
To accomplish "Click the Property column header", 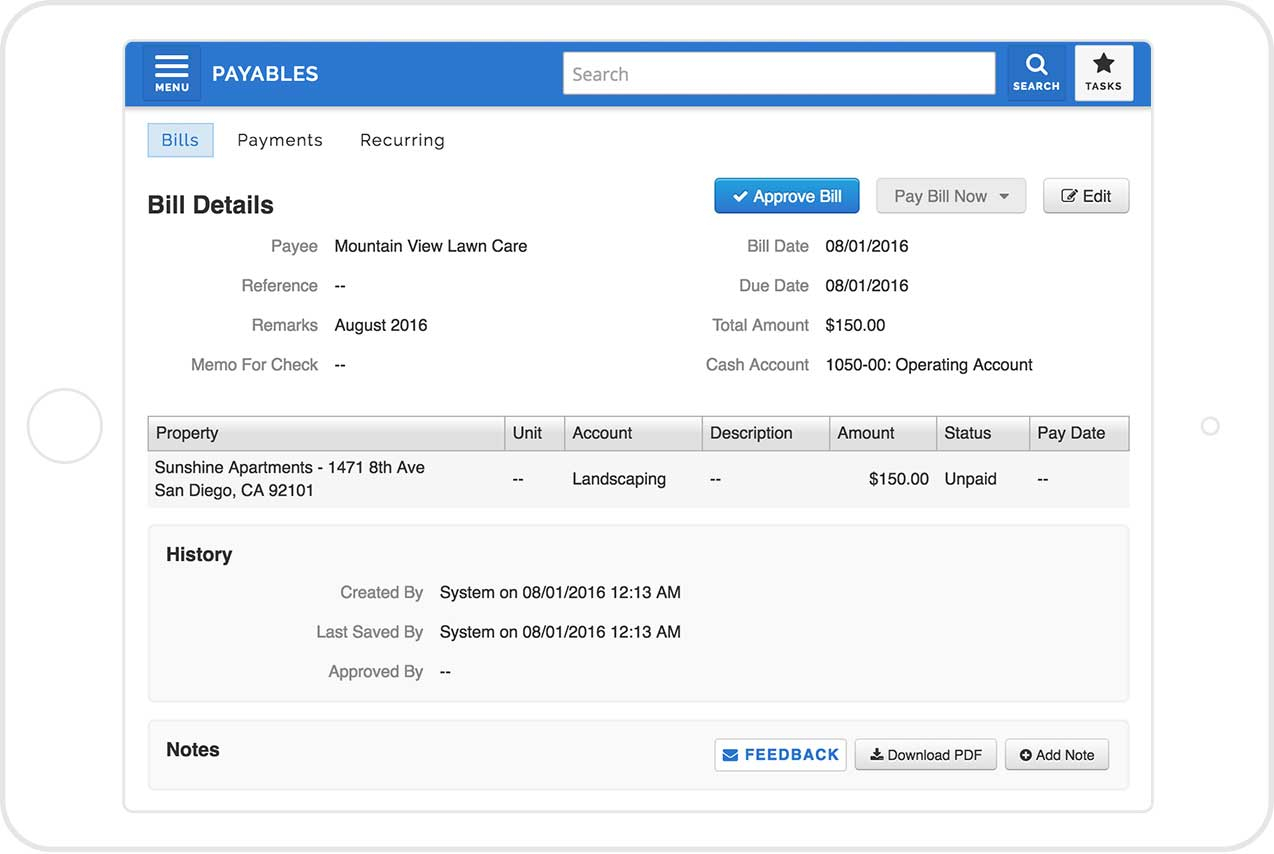I will point(326,433).
